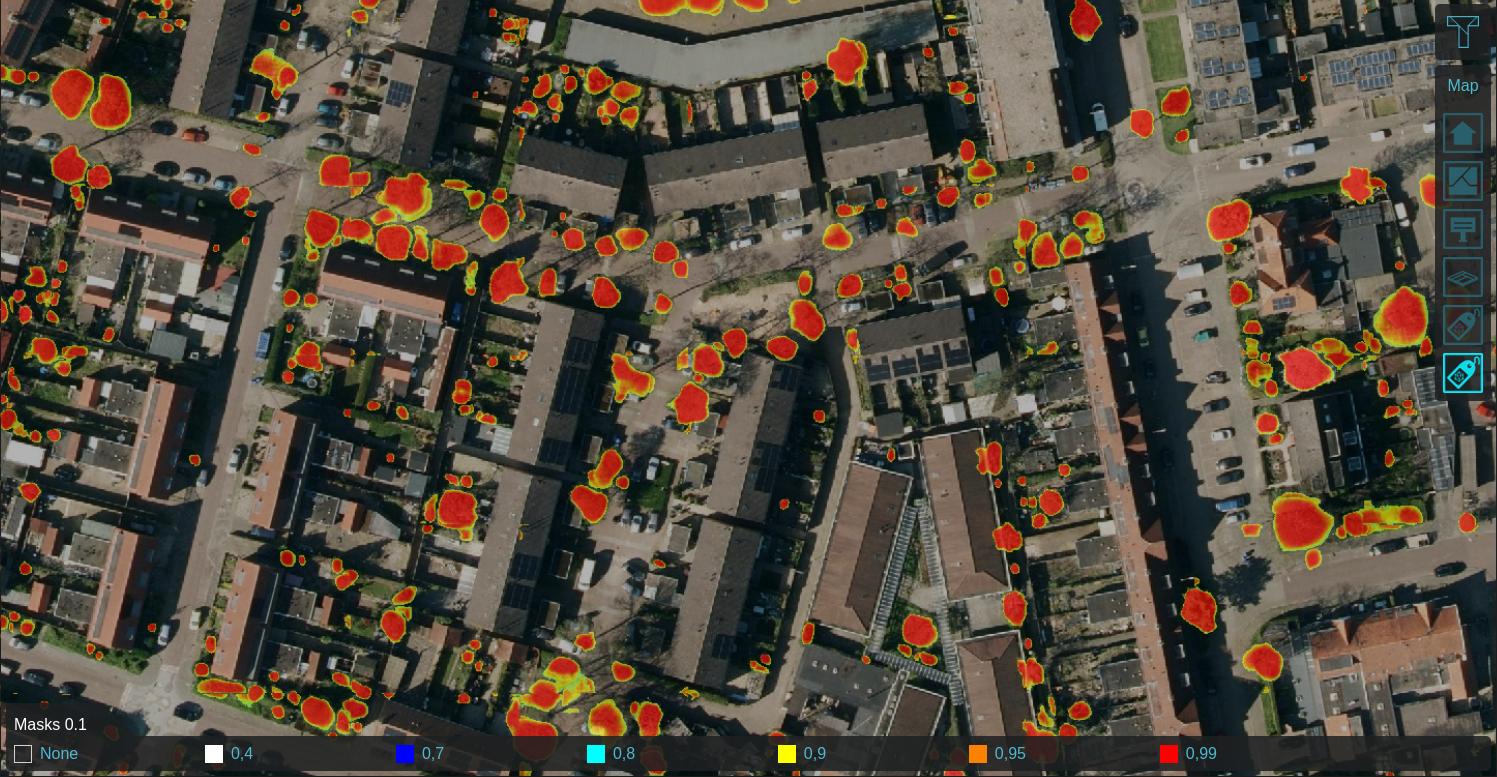Viewport: 1497px width, 777px height.
Task: Click the 0,95 legend label text
Action: coord(1010,754)
